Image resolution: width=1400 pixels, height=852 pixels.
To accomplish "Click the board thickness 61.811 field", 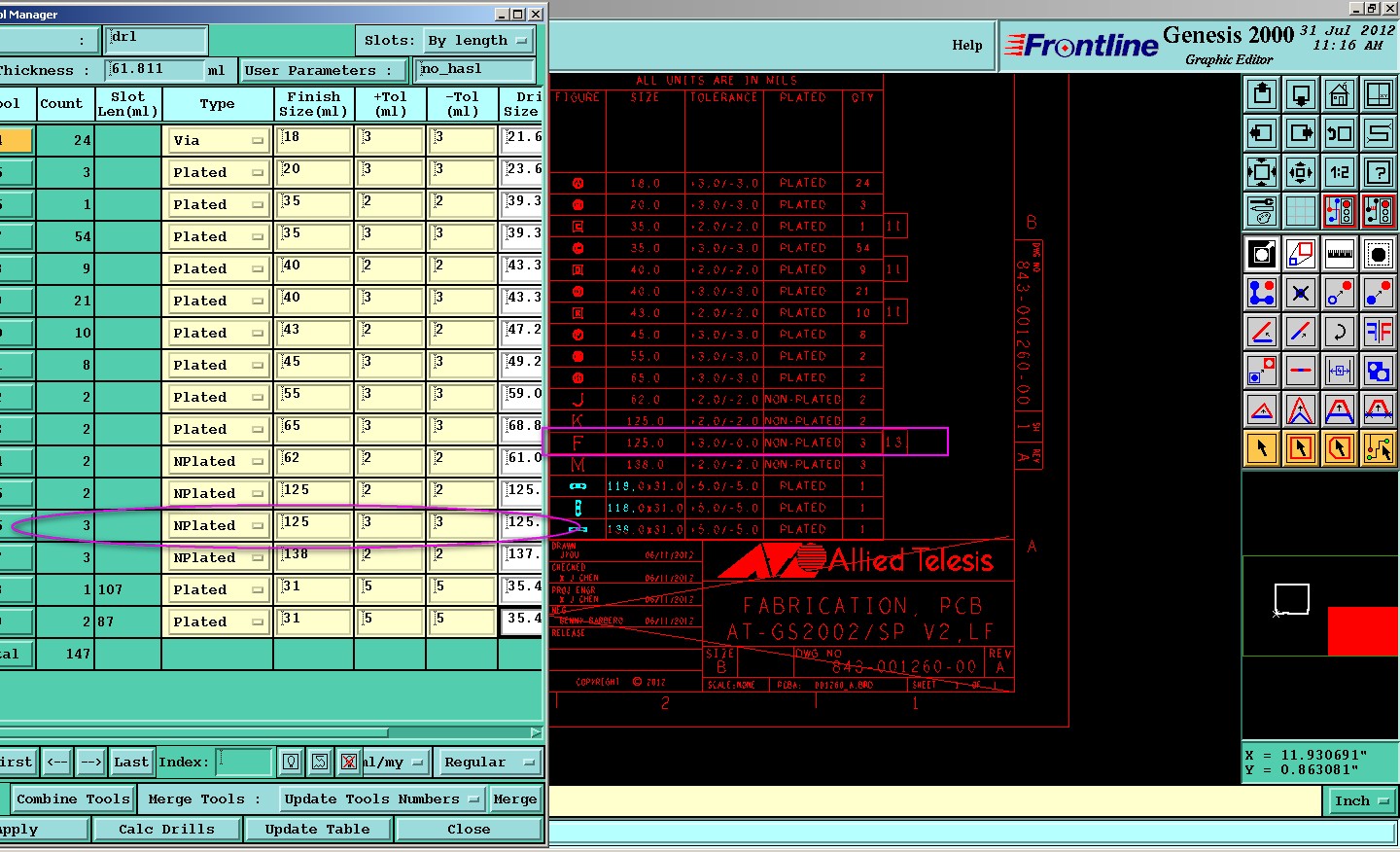I will [x=154, y=70].
